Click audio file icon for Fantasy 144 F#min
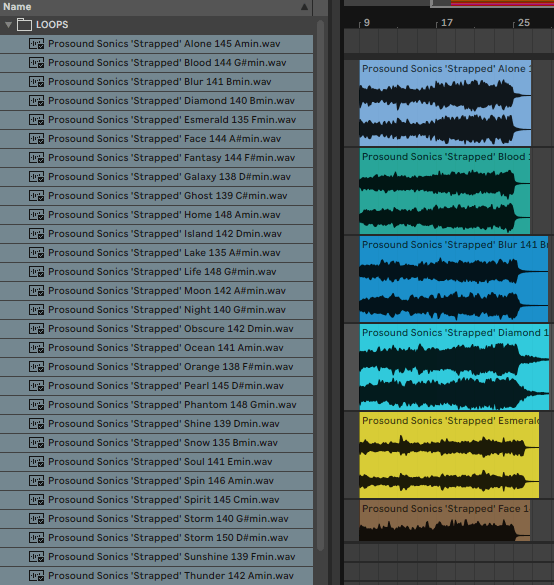554x585 pixels. [37, 158]
